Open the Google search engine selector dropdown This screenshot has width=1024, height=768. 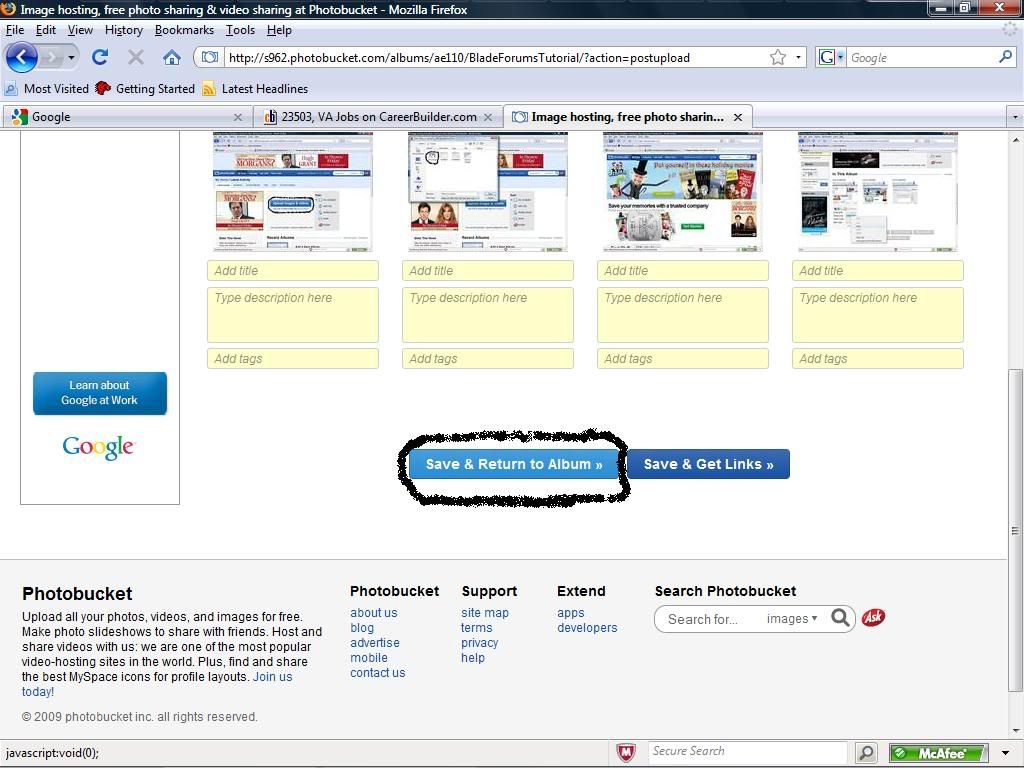click(831, 57)
